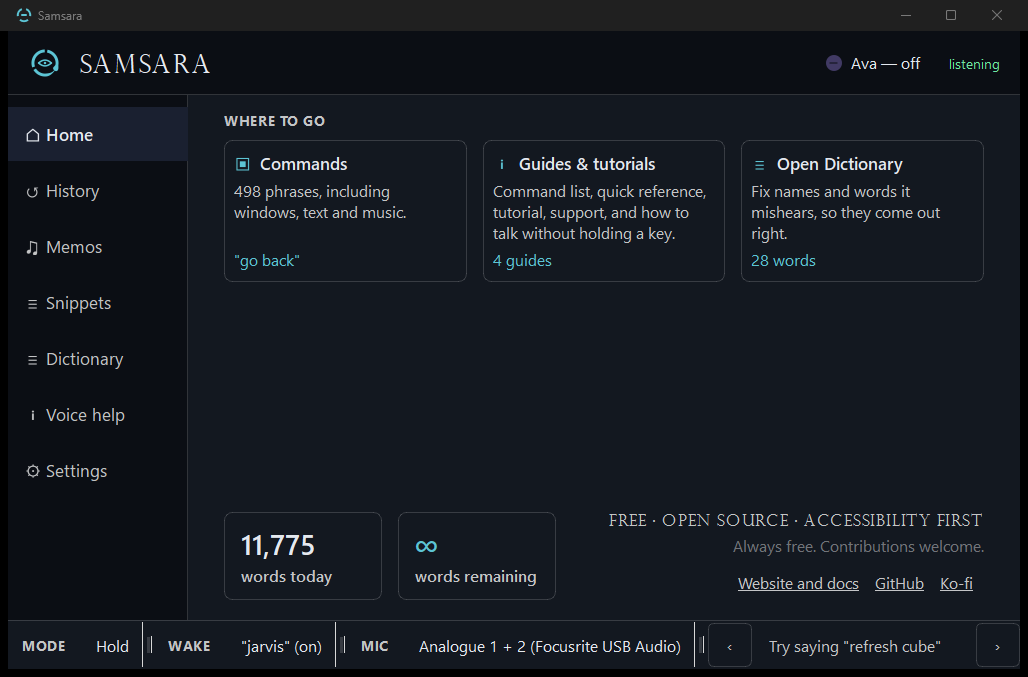Click the Dictionary list icon in sidebar

(32, 360)
